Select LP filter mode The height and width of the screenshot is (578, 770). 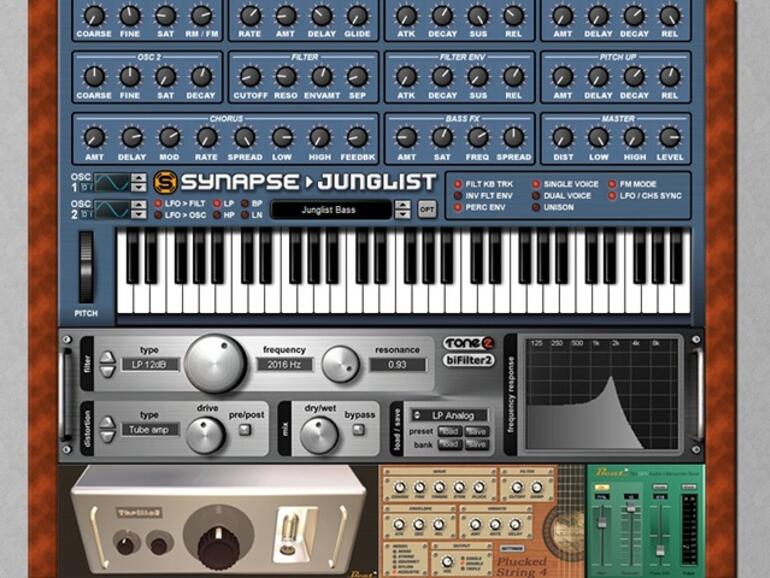pos(217,204)
